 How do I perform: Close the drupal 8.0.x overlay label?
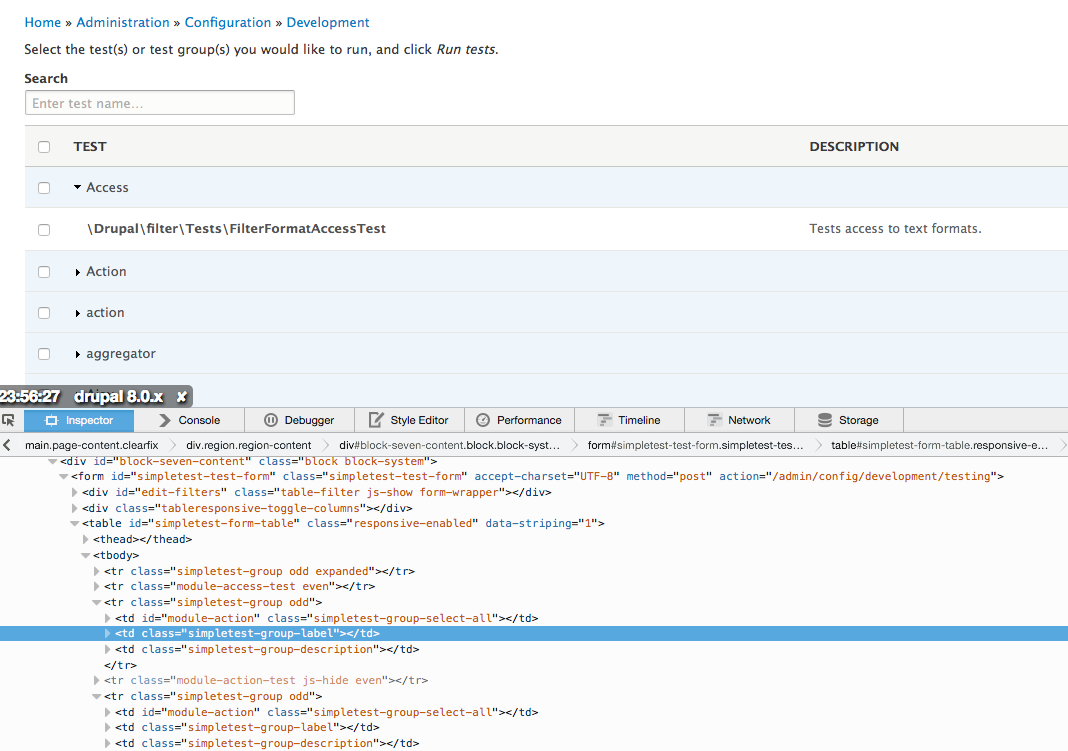pyautogui.click(x=181, y=397)
